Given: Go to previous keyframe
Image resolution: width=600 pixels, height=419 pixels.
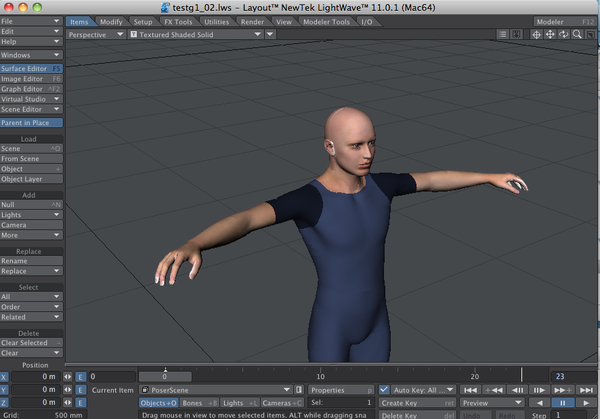Looking at the screenshot, I should [494, 390].
